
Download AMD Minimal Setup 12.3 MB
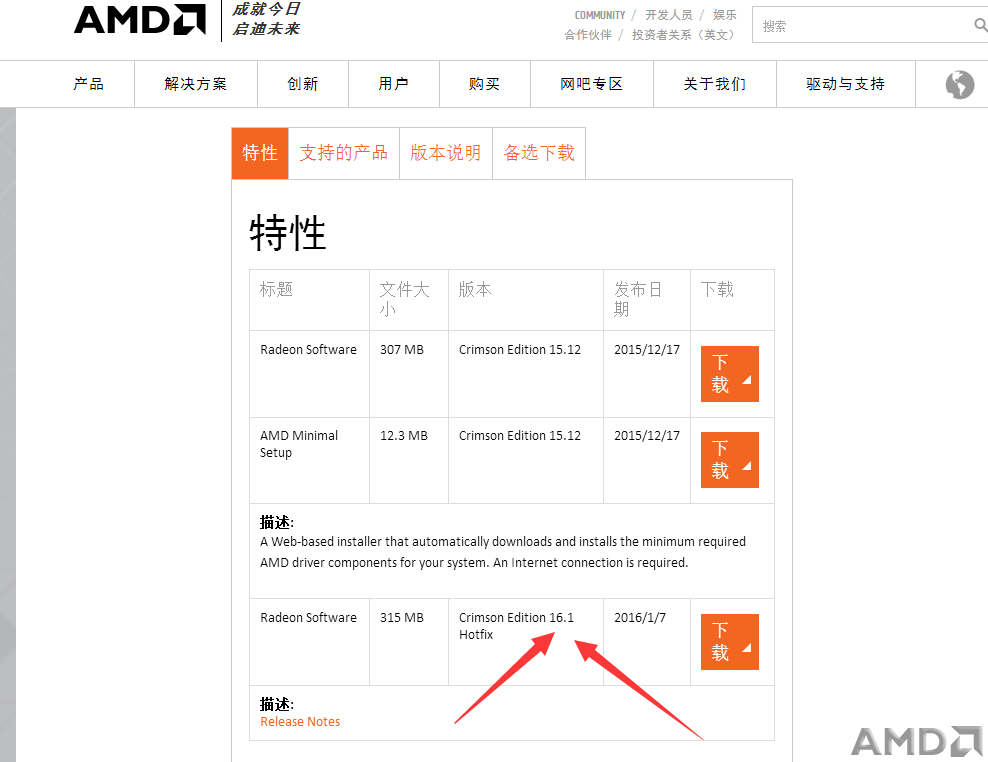[x=730, y=460]
